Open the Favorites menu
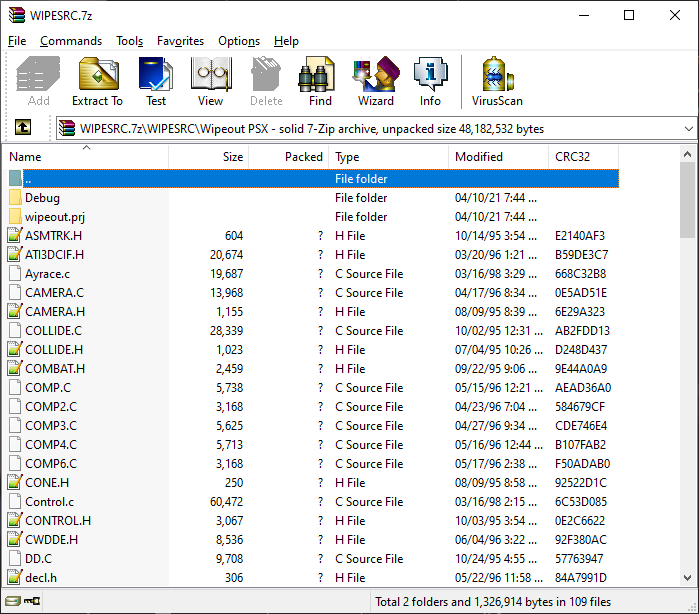Image resolution: width=699 pixels, height=614 pixels. pos(180,41)
